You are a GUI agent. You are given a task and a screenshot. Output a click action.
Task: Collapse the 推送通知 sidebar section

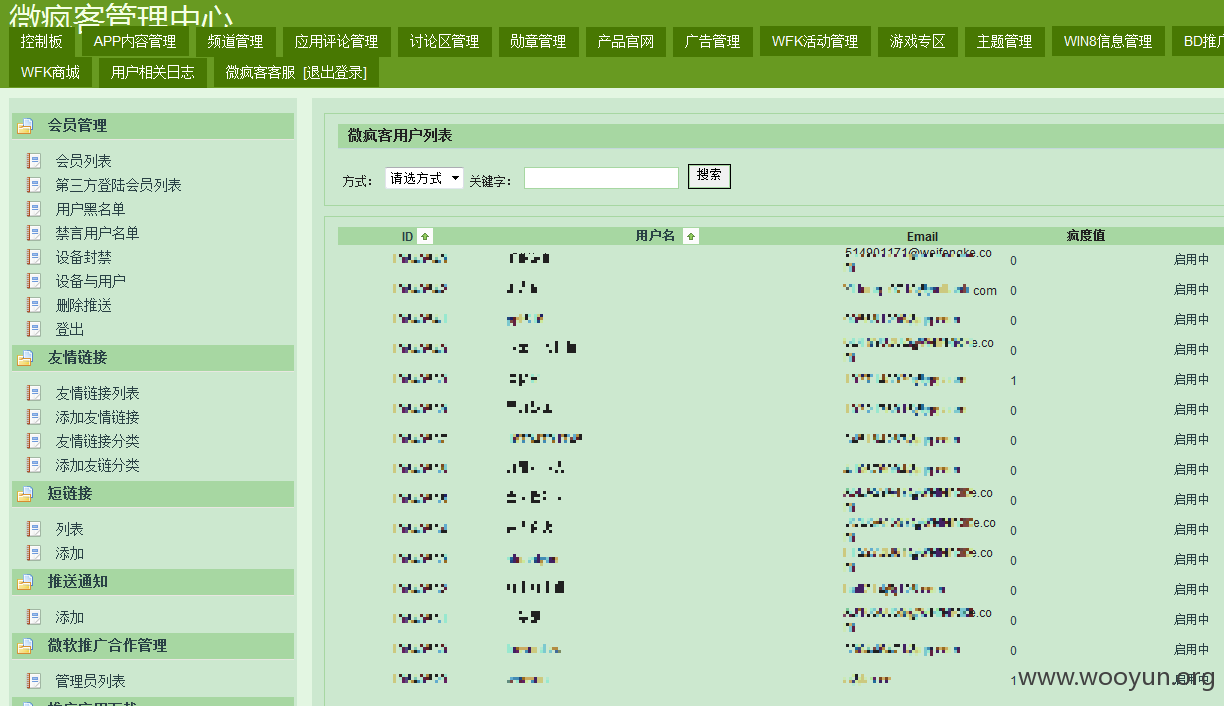(153, 582)
